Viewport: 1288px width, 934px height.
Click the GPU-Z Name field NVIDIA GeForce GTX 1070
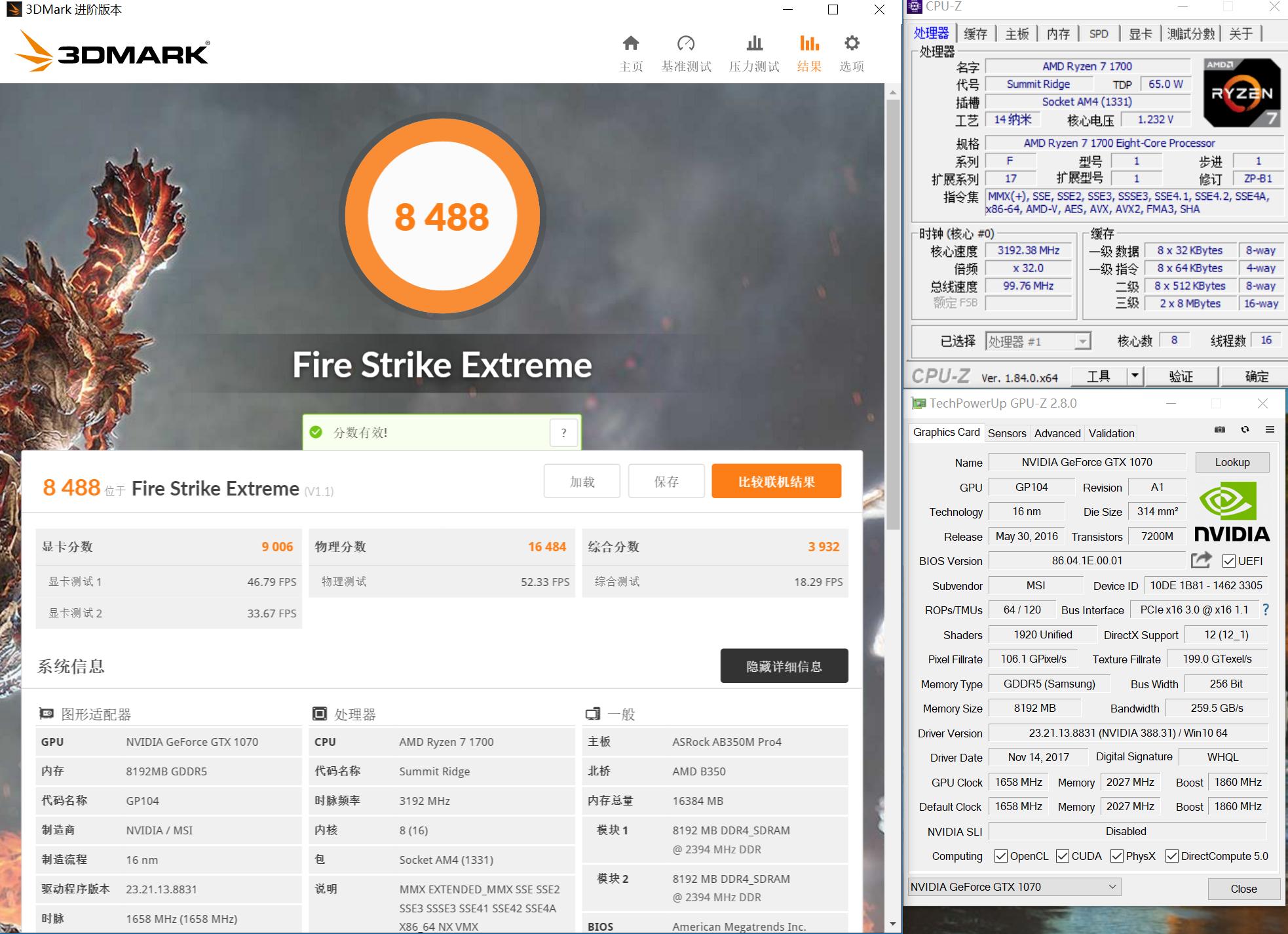pos(1087,462)
